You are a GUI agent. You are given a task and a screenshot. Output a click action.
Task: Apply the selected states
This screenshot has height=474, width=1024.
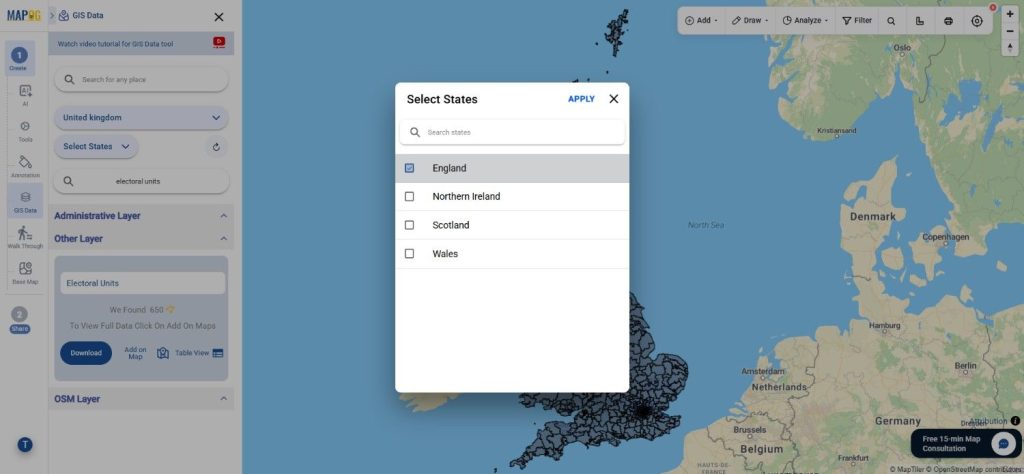(x=581, y=99)
